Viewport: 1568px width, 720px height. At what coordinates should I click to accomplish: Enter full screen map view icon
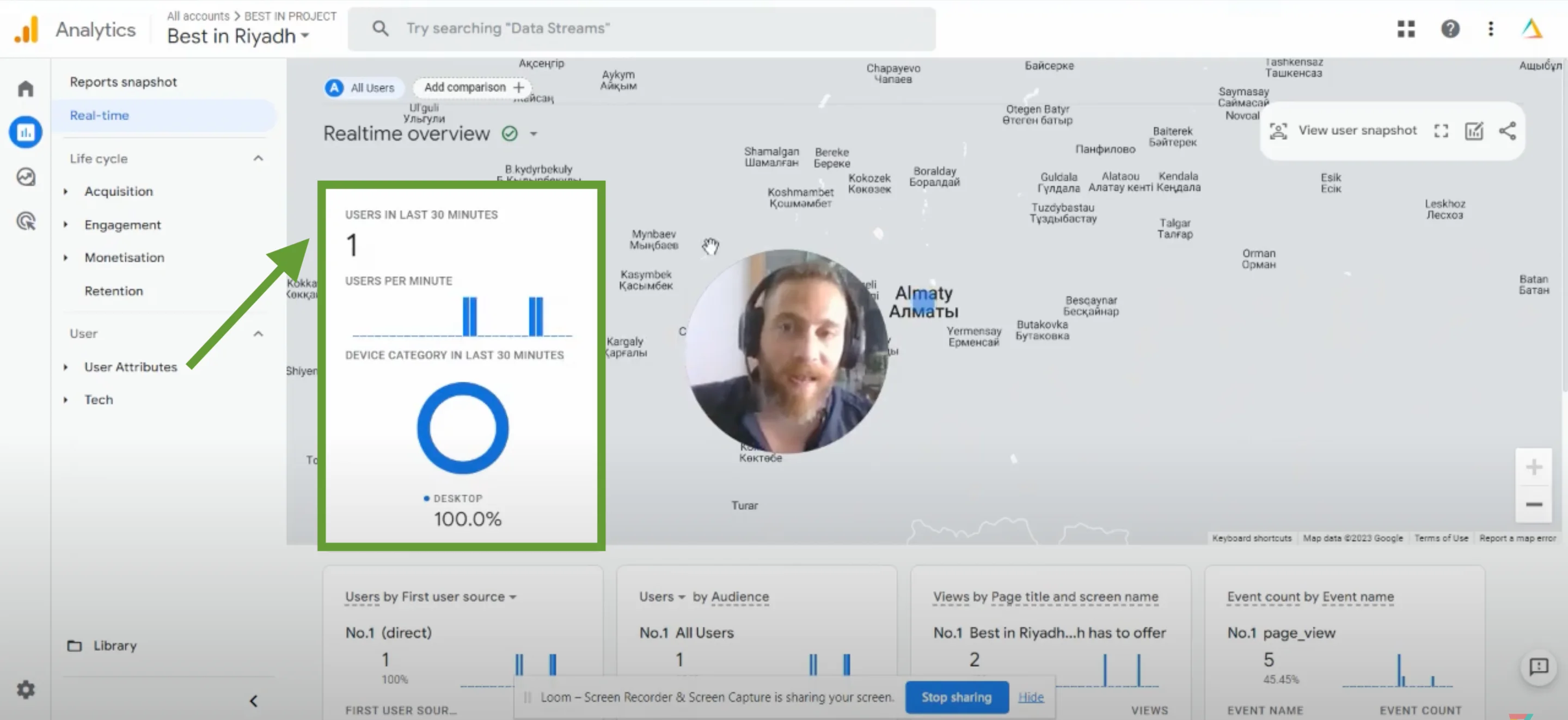coord(1441,130)
